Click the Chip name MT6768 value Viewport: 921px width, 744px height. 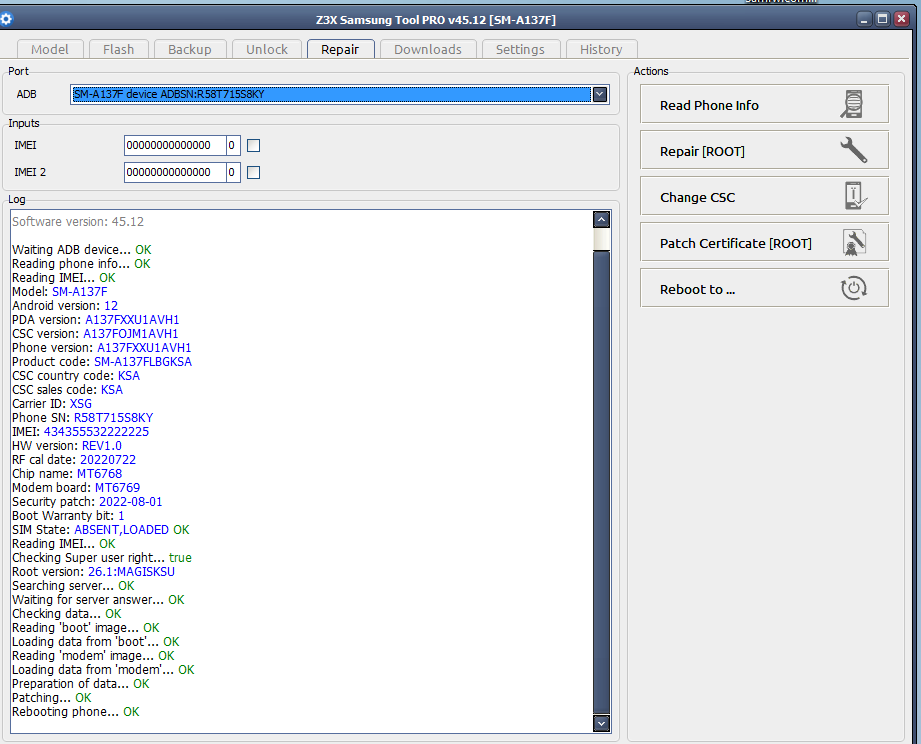click(x=99, y=474)
